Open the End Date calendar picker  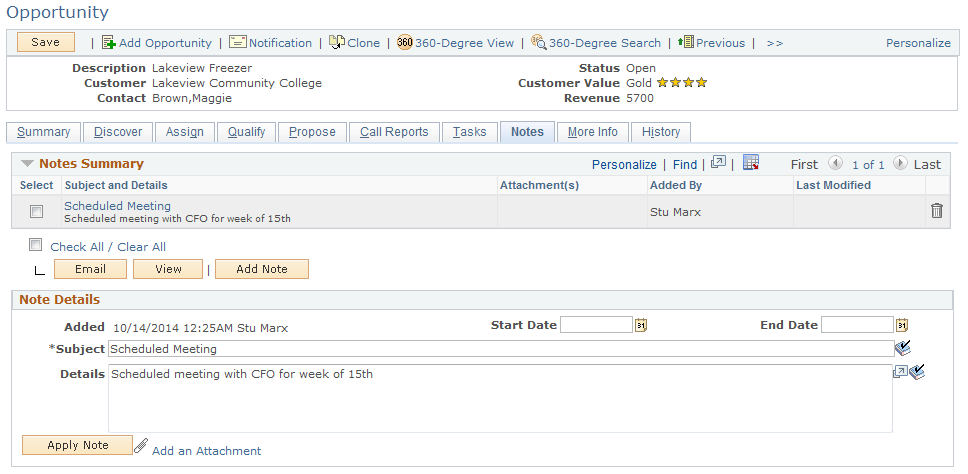click(902, 325)
